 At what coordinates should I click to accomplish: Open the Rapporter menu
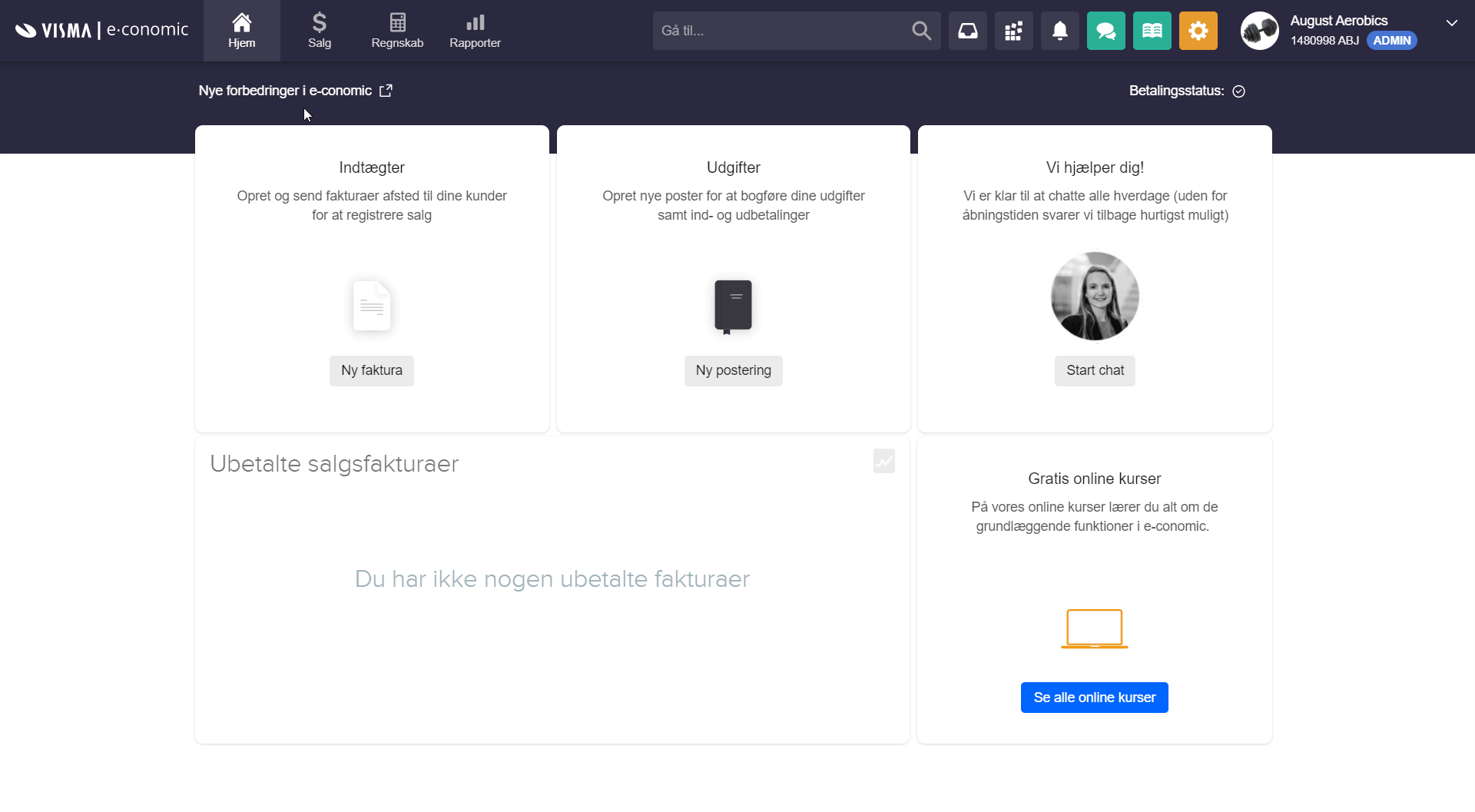pyautogui.click(x=475, y=31)
